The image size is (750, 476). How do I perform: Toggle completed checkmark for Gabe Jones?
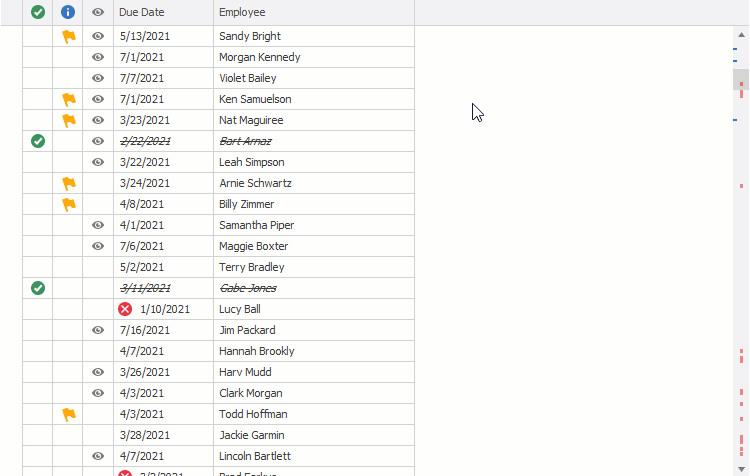click(x=38, y=288)
